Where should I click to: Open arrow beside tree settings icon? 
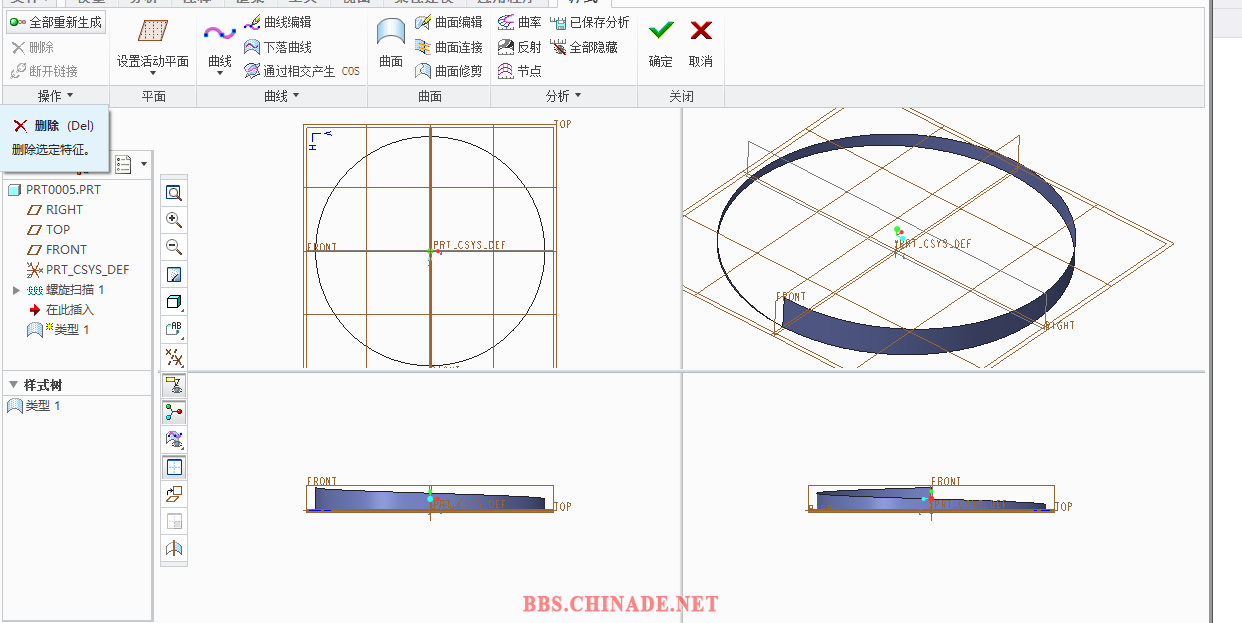144,164
